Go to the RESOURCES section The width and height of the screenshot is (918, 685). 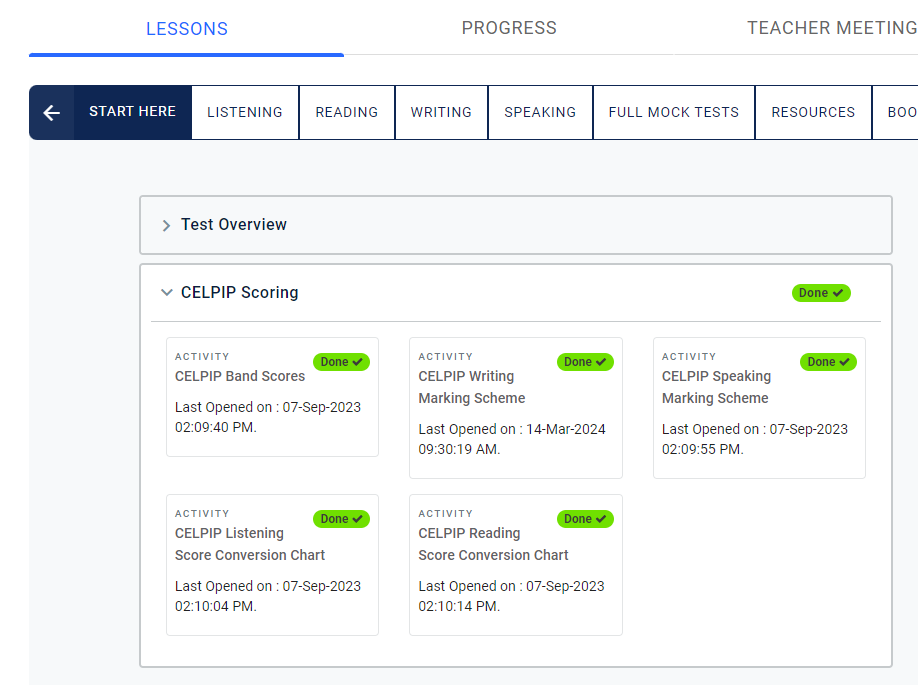tap(812, 112)
